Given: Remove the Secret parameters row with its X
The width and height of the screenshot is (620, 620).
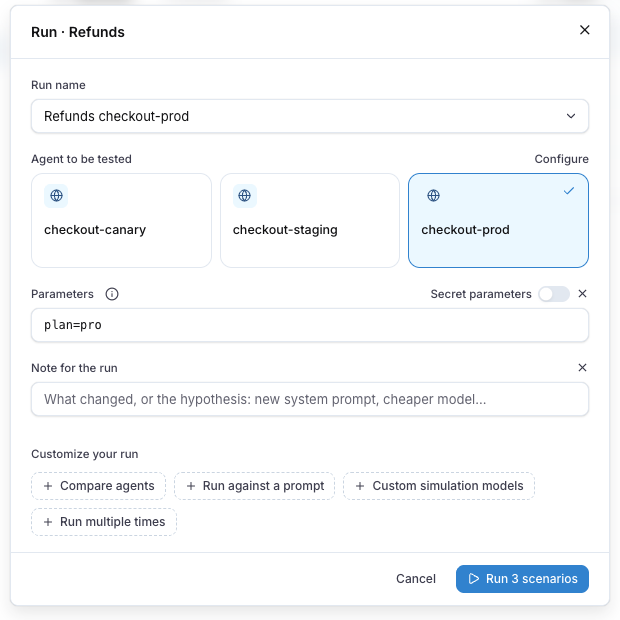Looking at the screenshot, I should click(x=582, y=294).
